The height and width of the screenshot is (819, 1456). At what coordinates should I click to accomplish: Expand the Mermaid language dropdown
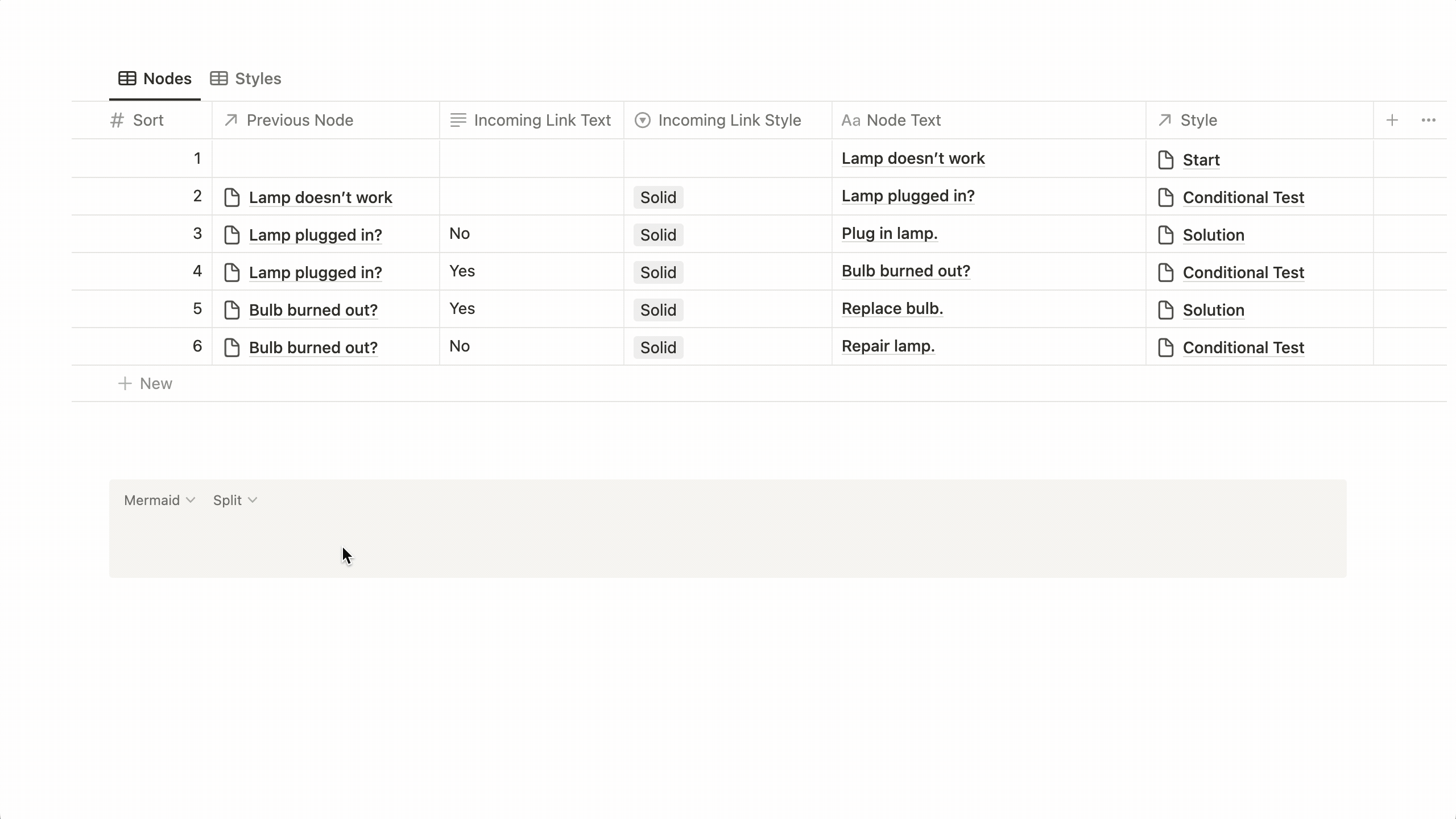pos(159,500)
